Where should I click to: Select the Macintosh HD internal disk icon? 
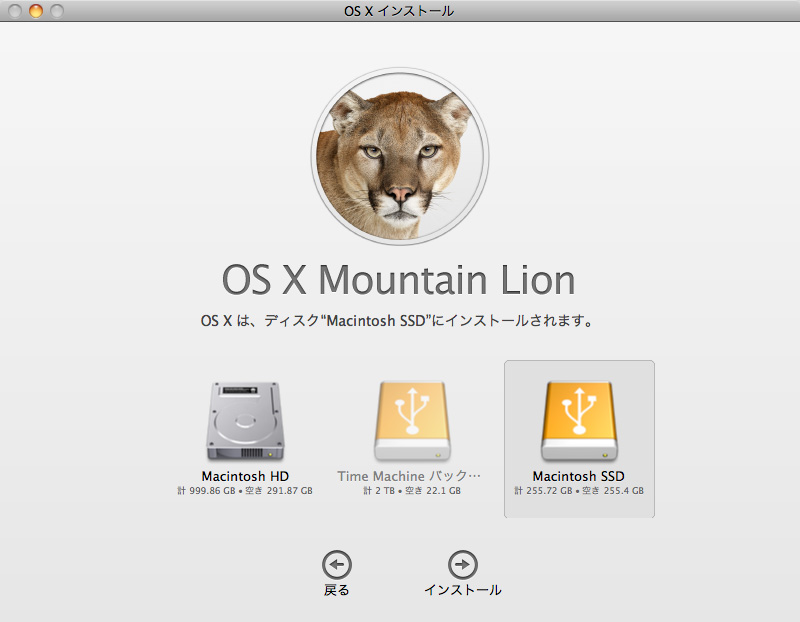coord(245,421)
